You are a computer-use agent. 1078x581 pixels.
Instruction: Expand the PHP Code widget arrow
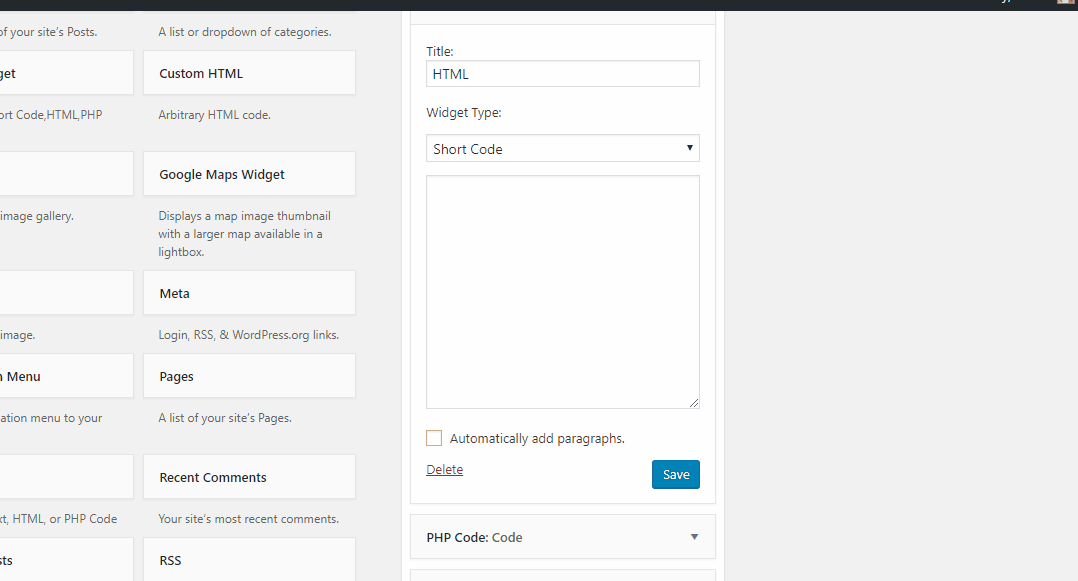[694, 537]
